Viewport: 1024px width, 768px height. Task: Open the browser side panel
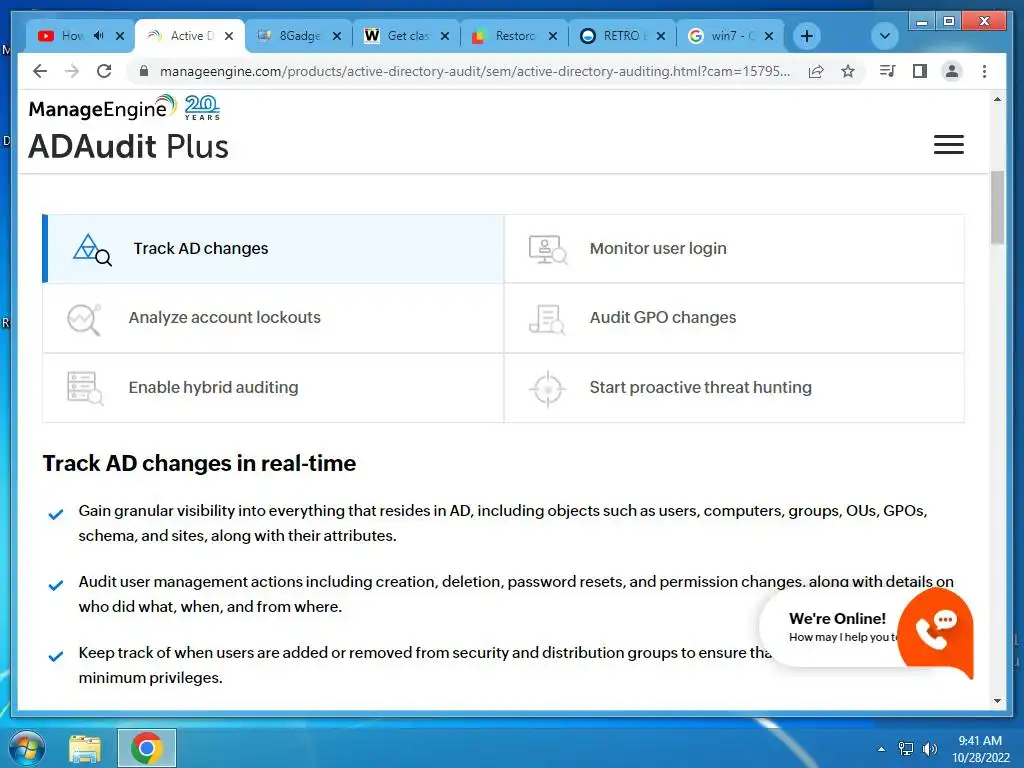point(920,71)
